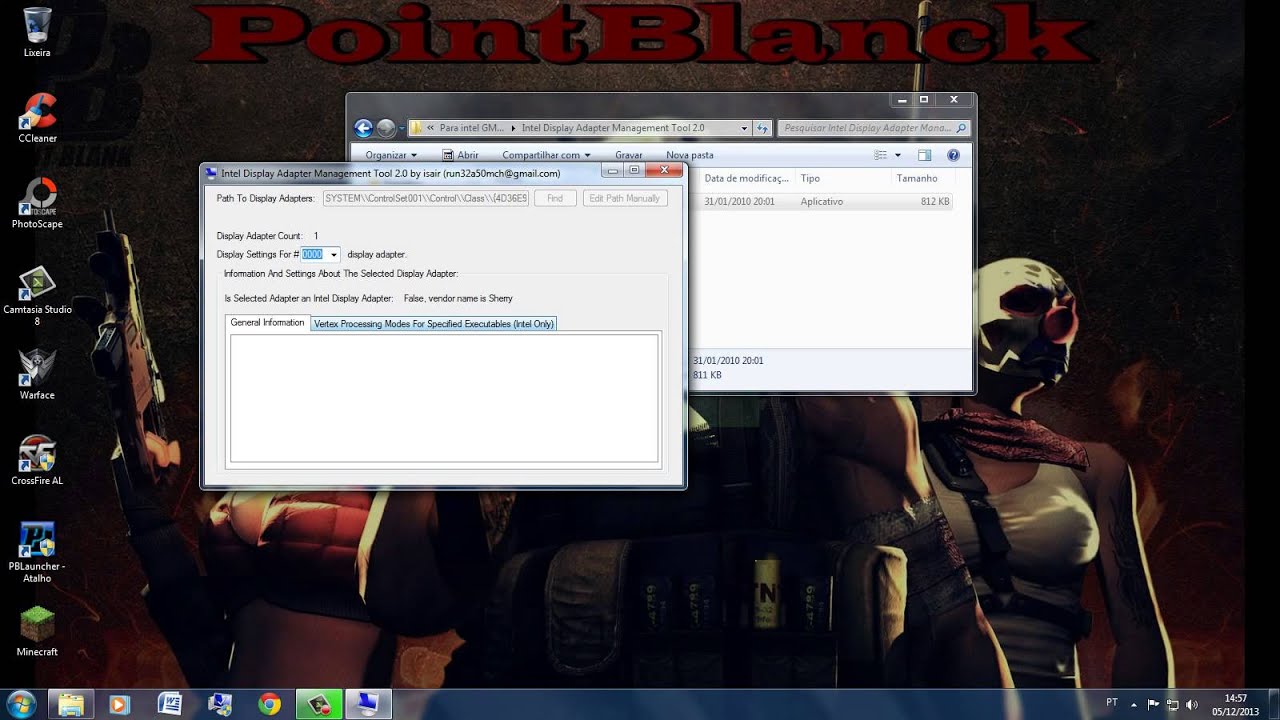Open the taskbar clock and date
The width and height of the screenshot is (1280, 720).
[1236, 704]
